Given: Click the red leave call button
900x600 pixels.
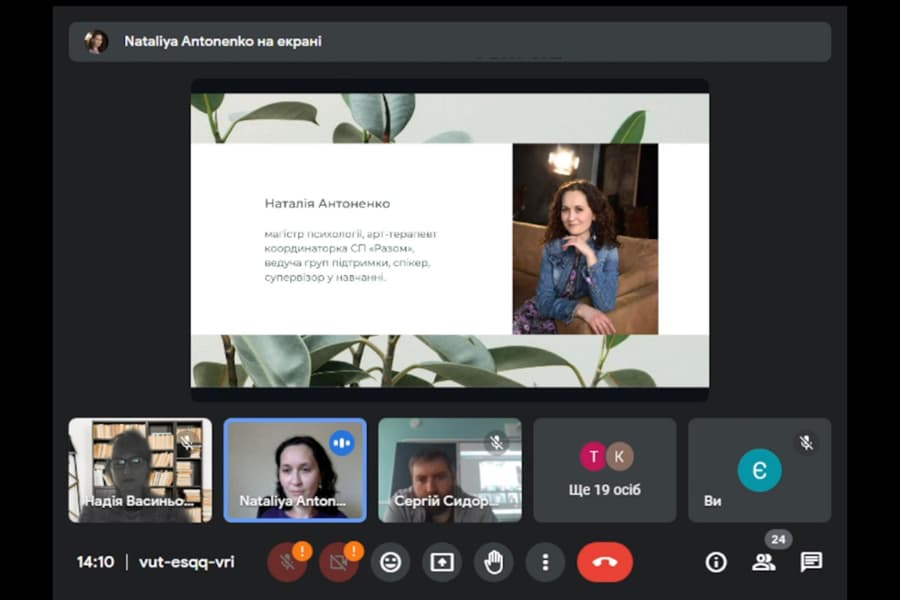Looking at the screenshot, I should click(605, 562).
